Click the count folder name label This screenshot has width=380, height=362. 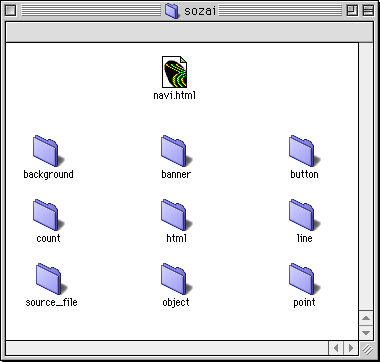(48, 238)
